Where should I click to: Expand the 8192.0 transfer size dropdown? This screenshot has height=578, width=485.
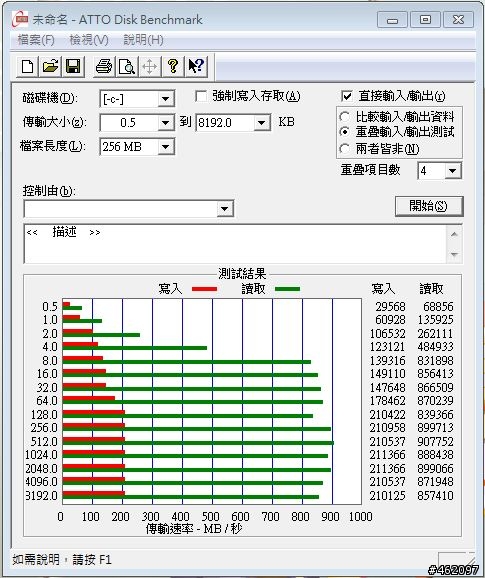pos(262,123)
